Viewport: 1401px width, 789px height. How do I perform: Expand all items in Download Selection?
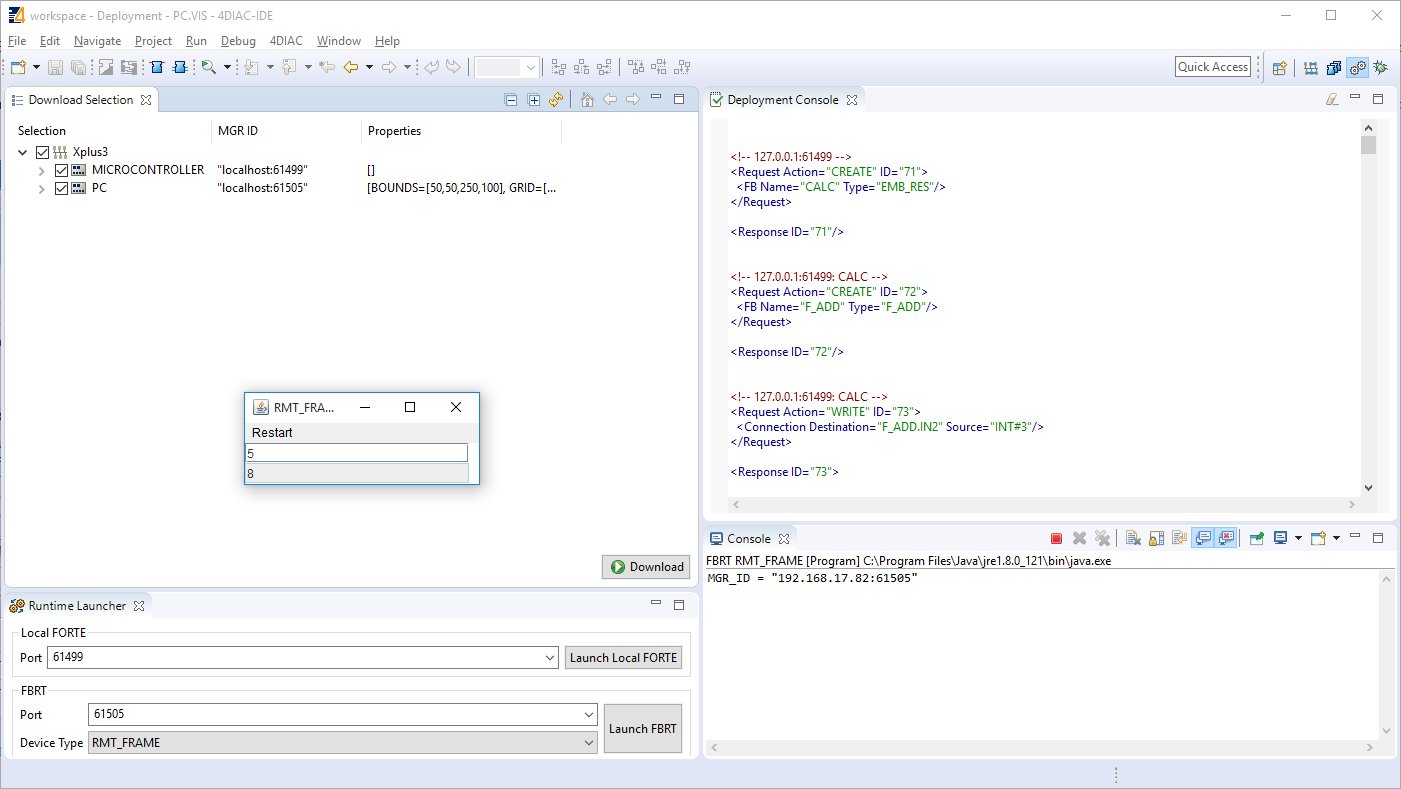pyautogui.click(x=534, y=100)
